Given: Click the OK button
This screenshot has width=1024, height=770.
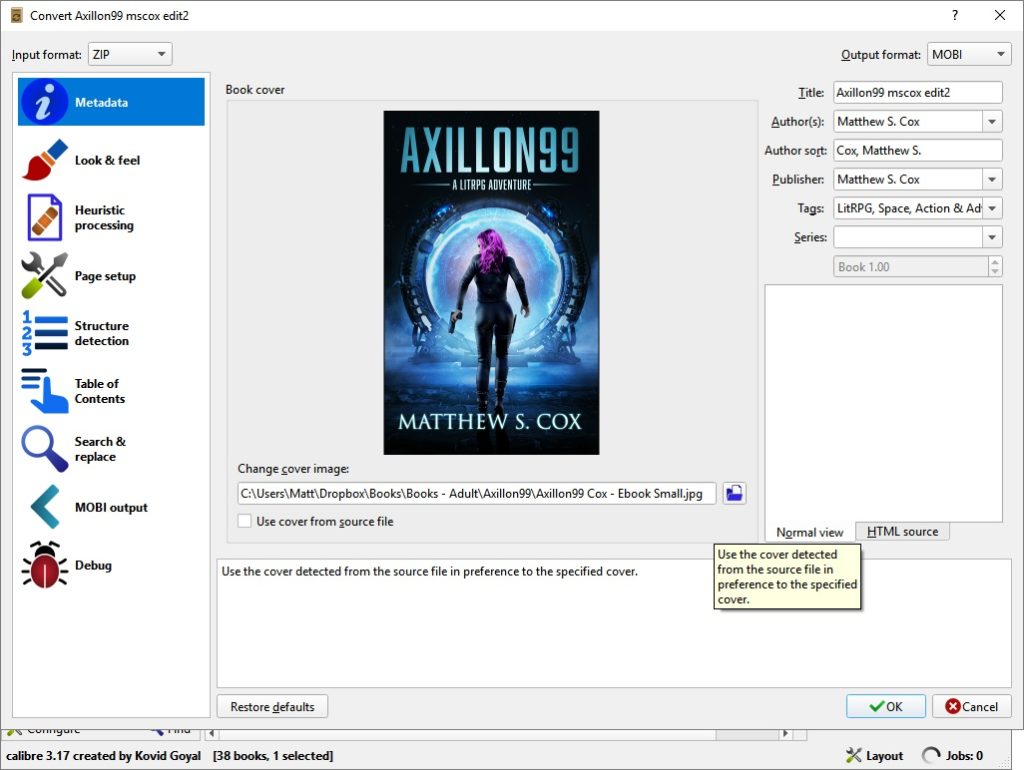Looking at the screenshot, I should click(x=886, y=706).
